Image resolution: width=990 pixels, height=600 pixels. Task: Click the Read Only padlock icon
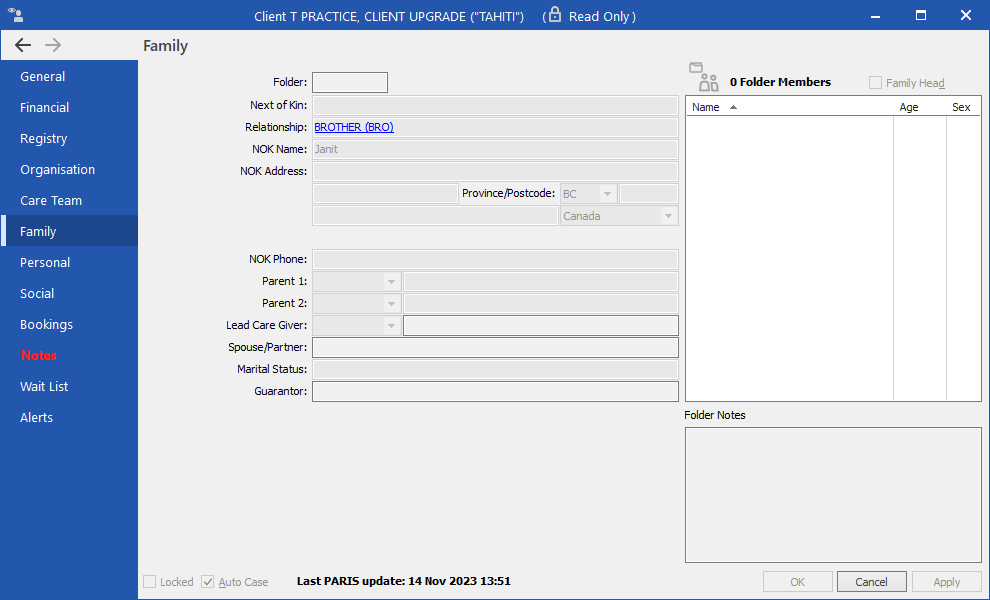click(554, 15)
